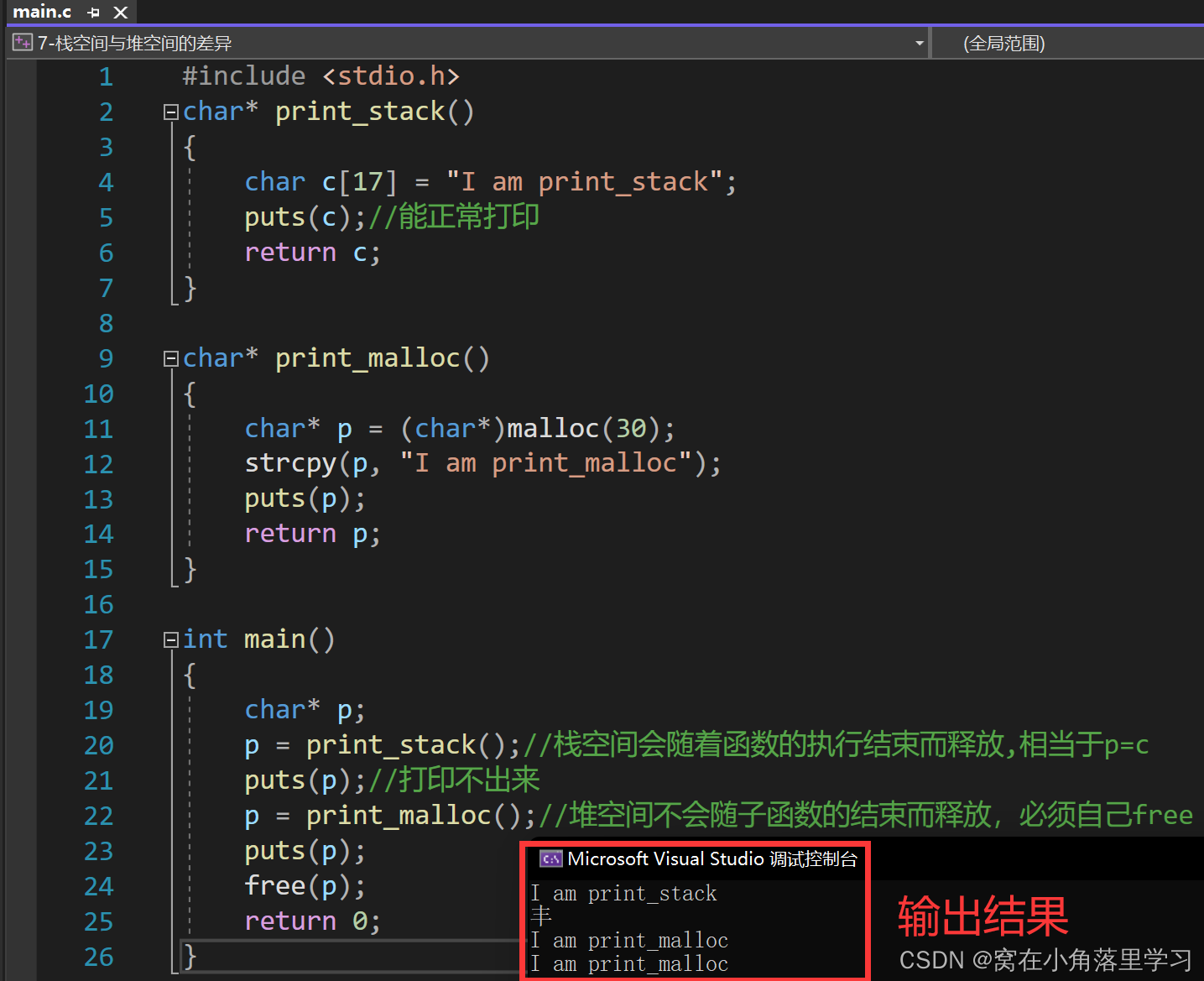
Task: Click puts(p); on line 23
Action: tap(305, 851)
